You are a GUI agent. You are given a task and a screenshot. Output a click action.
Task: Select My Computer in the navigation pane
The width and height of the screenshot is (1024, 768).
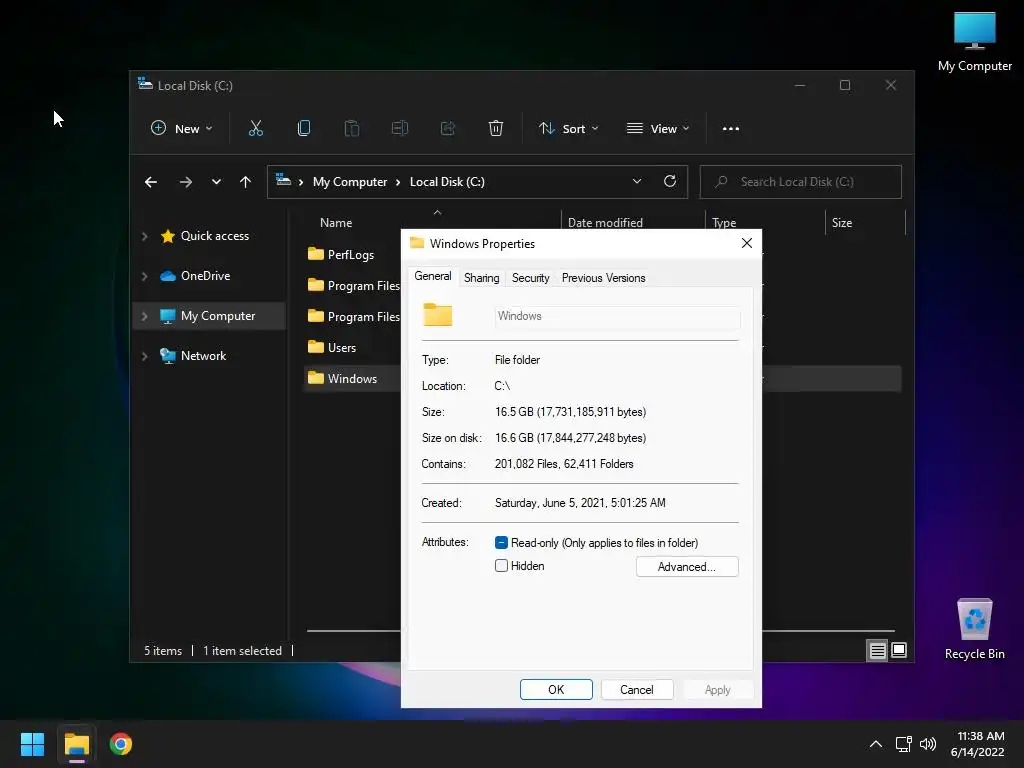209,316
